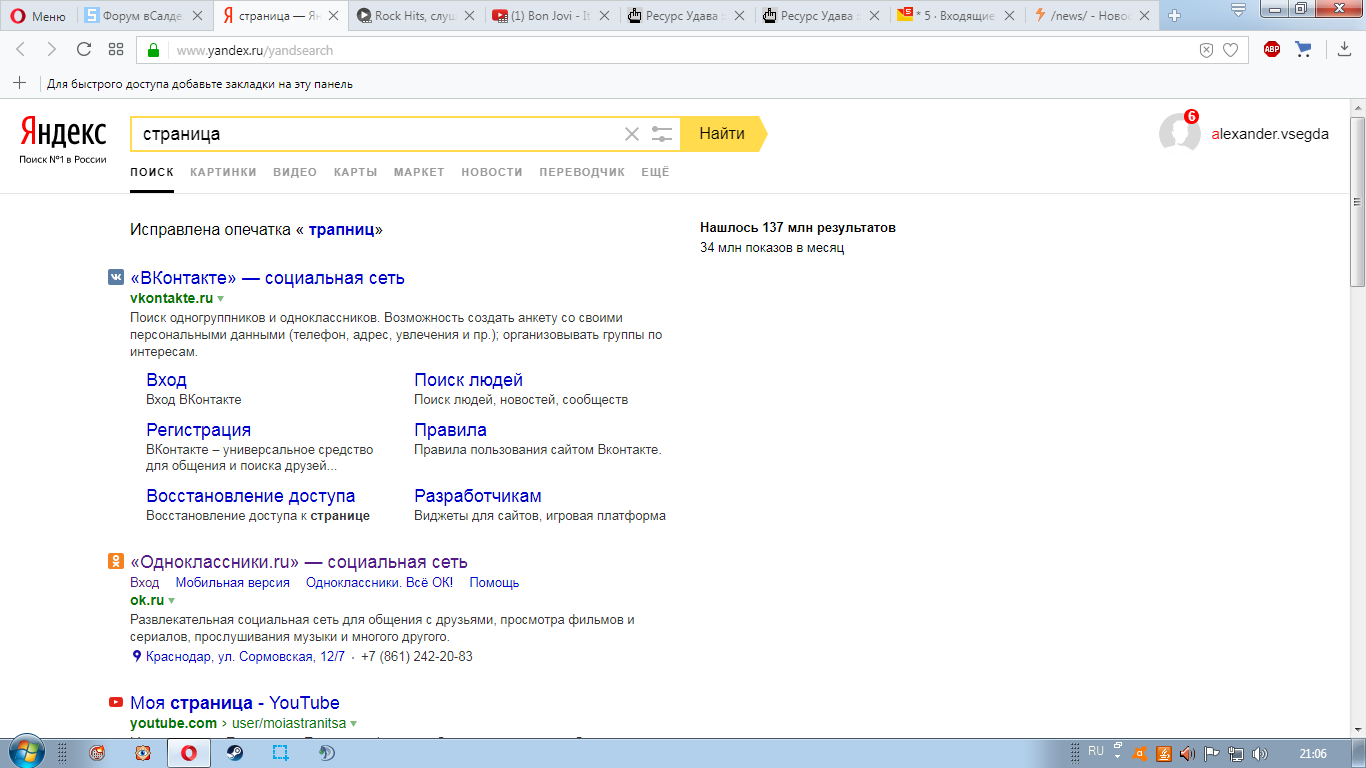Open Steam from the Windows taskbar

[235, 753]
